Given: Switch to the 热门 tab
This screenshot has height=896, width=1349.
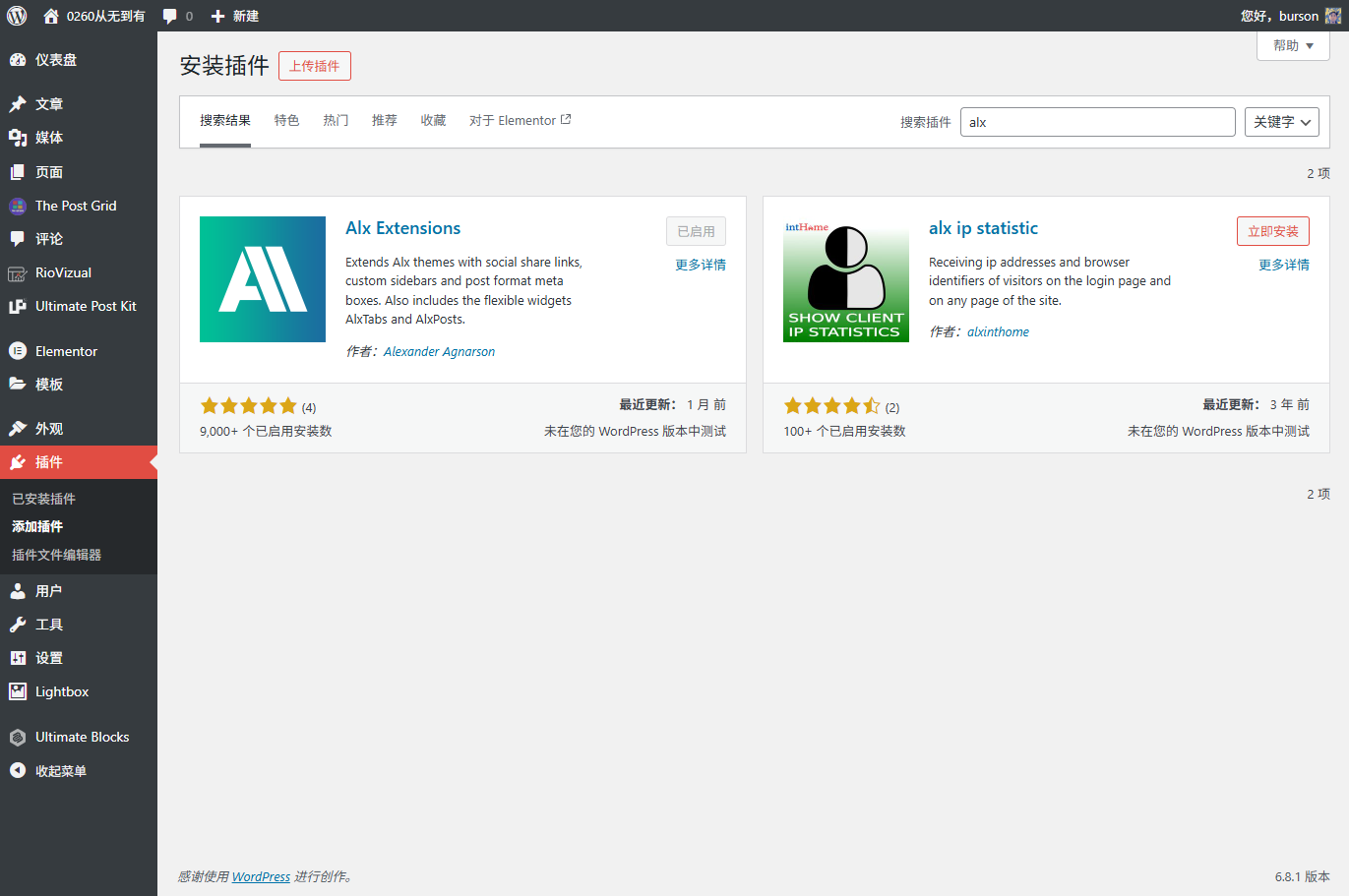Looking at the screenshot, I should click(336, 121).
